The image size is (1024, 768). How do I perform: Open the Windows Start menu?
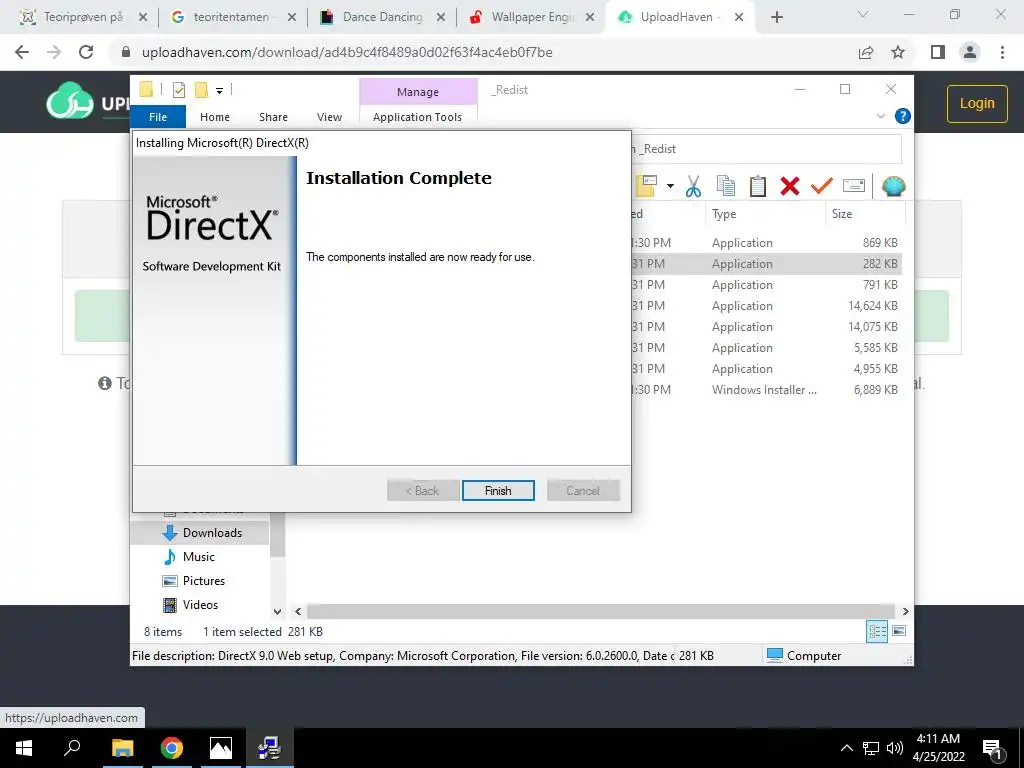coord(24,748)
